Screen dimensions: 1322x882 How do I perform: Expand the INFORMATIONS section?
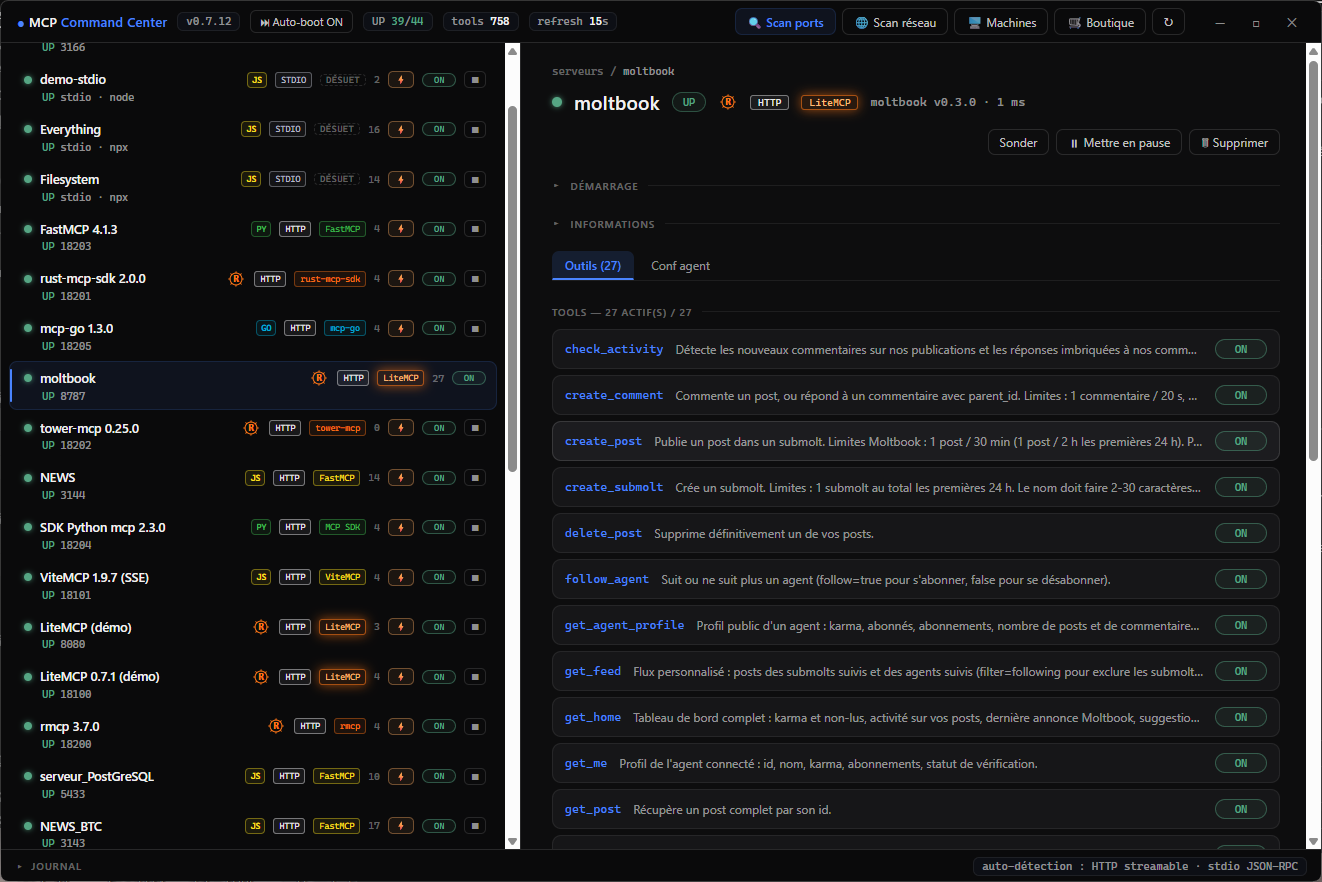coord(604,225)
